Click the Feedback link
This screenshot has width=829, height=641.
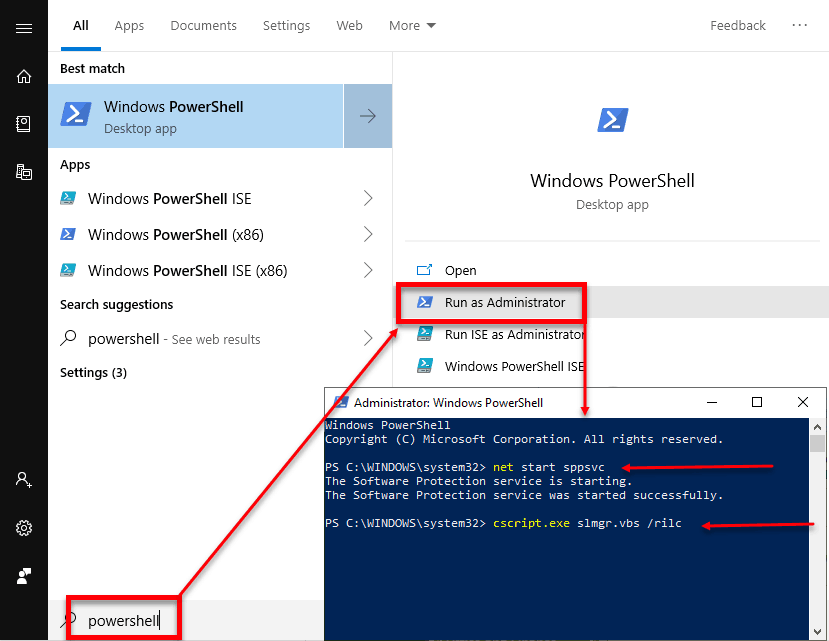click(x=738, y=25)
